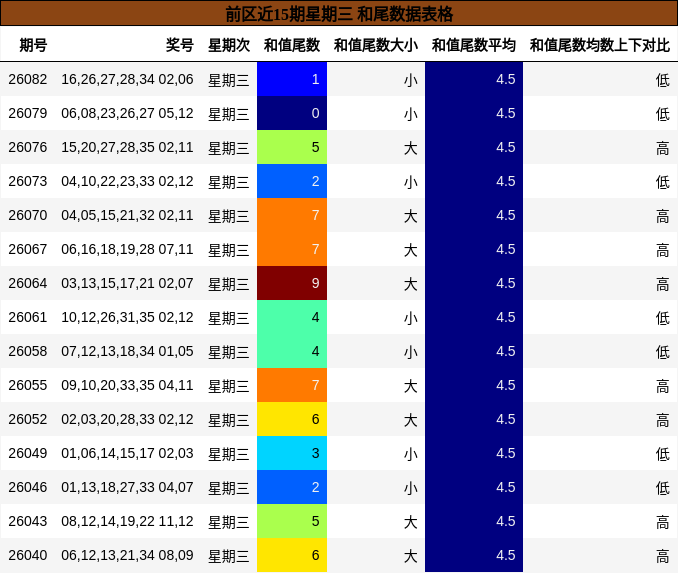Click the orange tail cell 7 in row 26067

click(292, 249)
